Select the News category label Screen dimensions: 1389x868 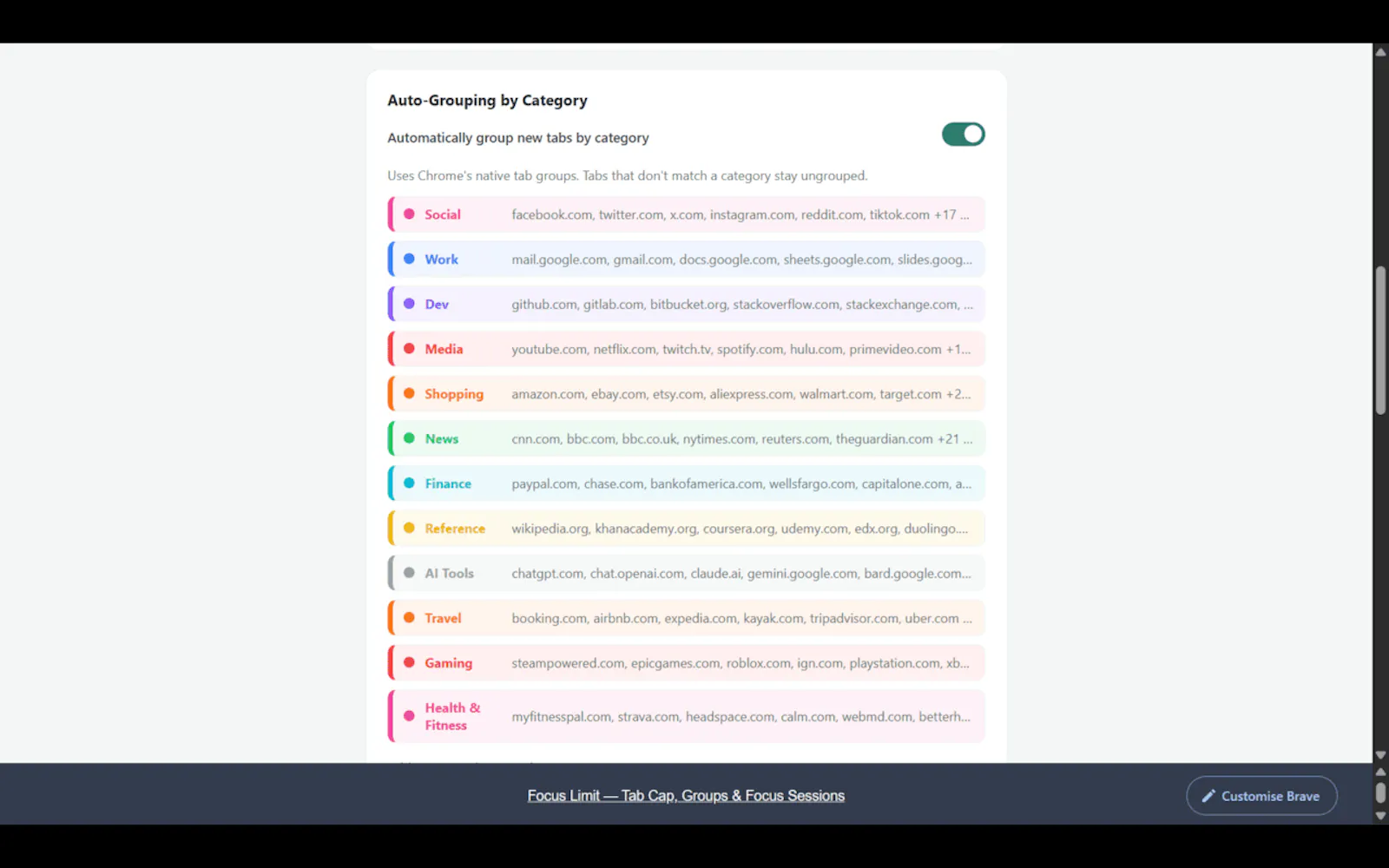[x=442, y=439]
